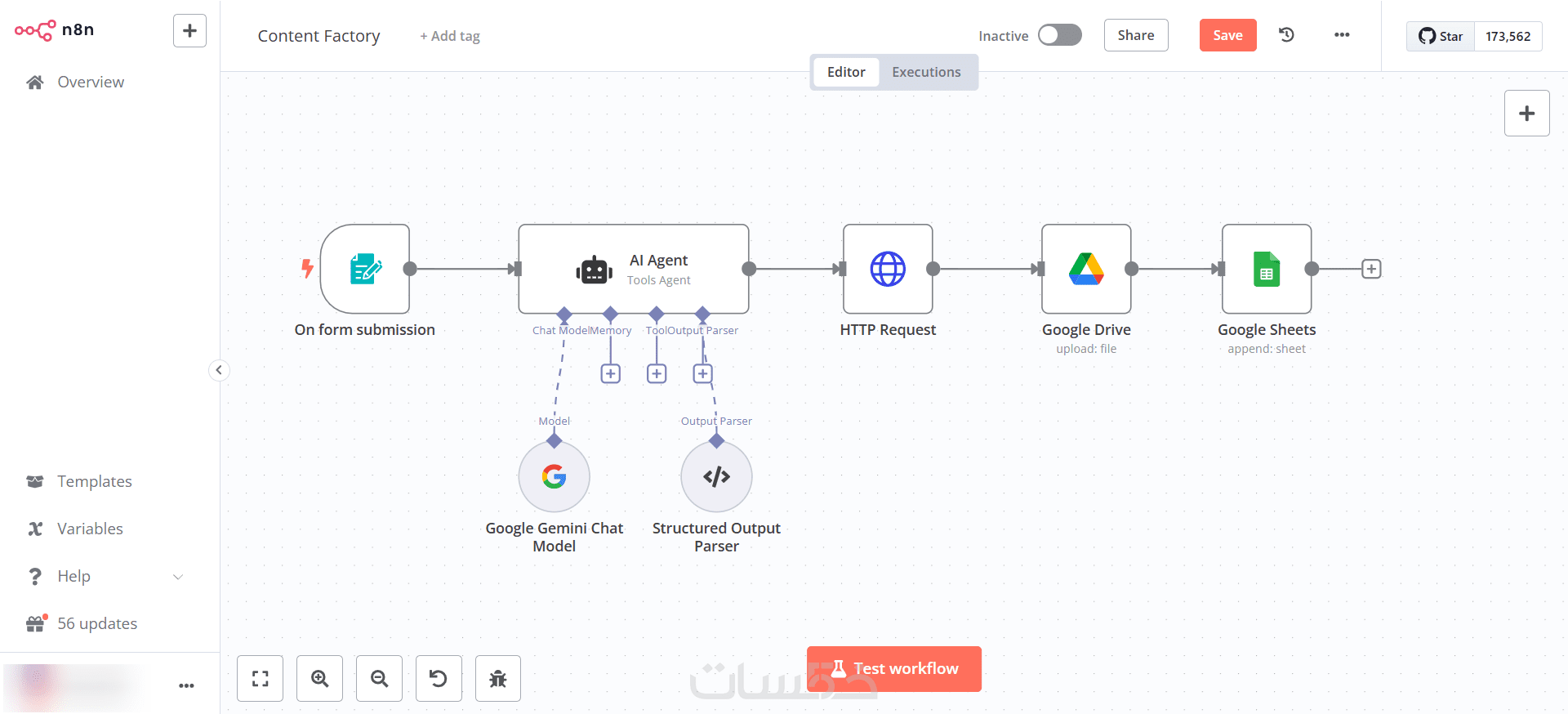
Task: Select the Google Drive node
Action: [1086, 269]
